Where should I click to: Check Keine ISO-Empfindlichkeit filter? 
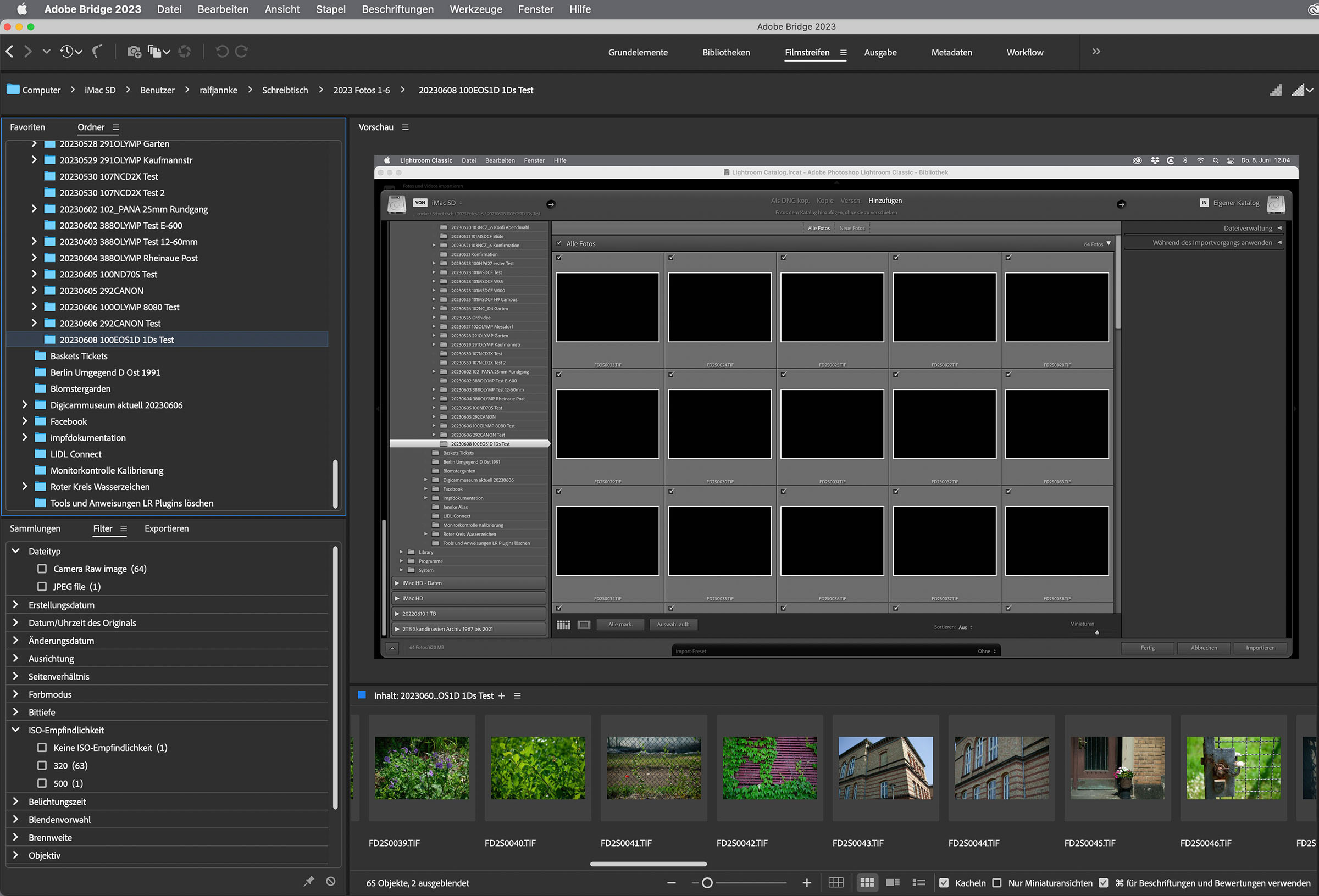tap(42, 747)
